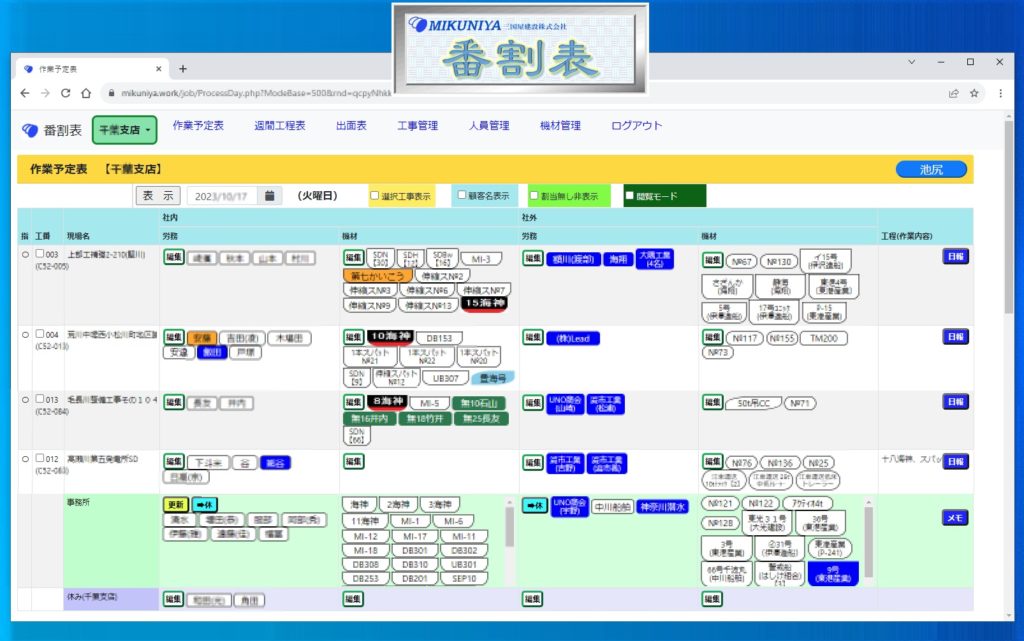Go to the 人員管理 menu
Screen dimensions: 1024x641
489,126
